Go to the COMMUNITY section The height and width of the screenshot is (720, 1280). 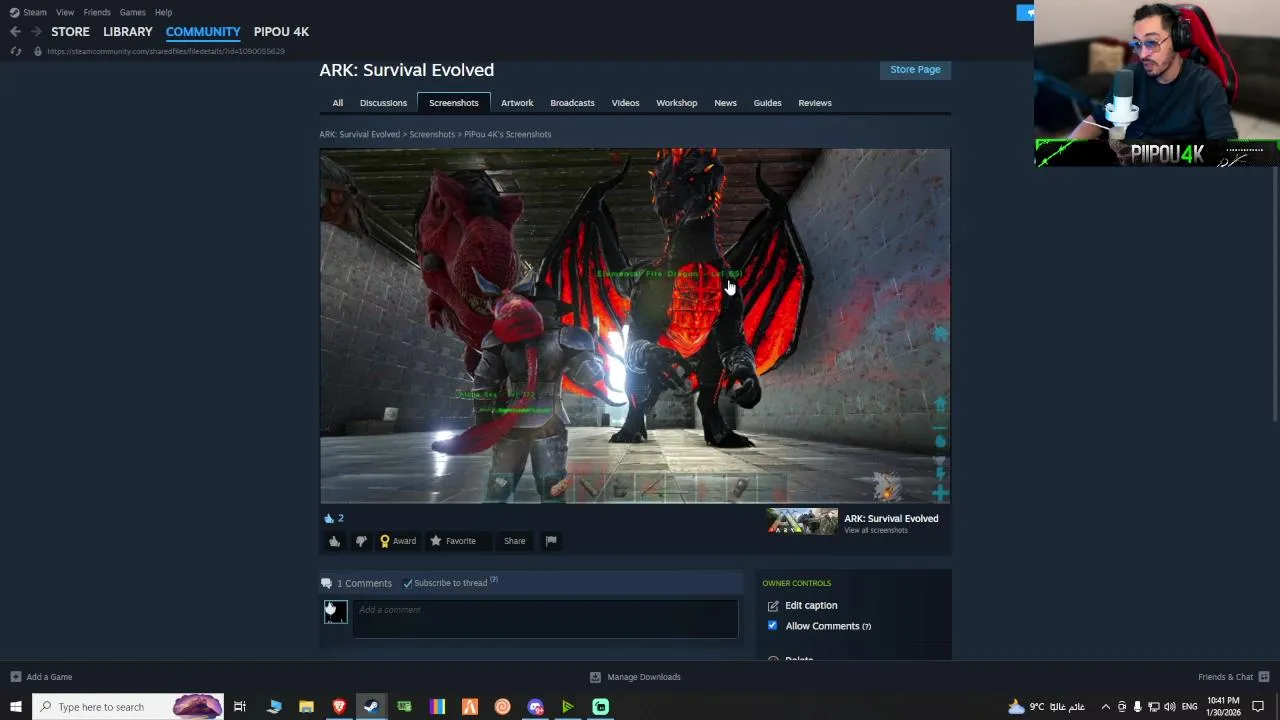click(x=203, y=32)
